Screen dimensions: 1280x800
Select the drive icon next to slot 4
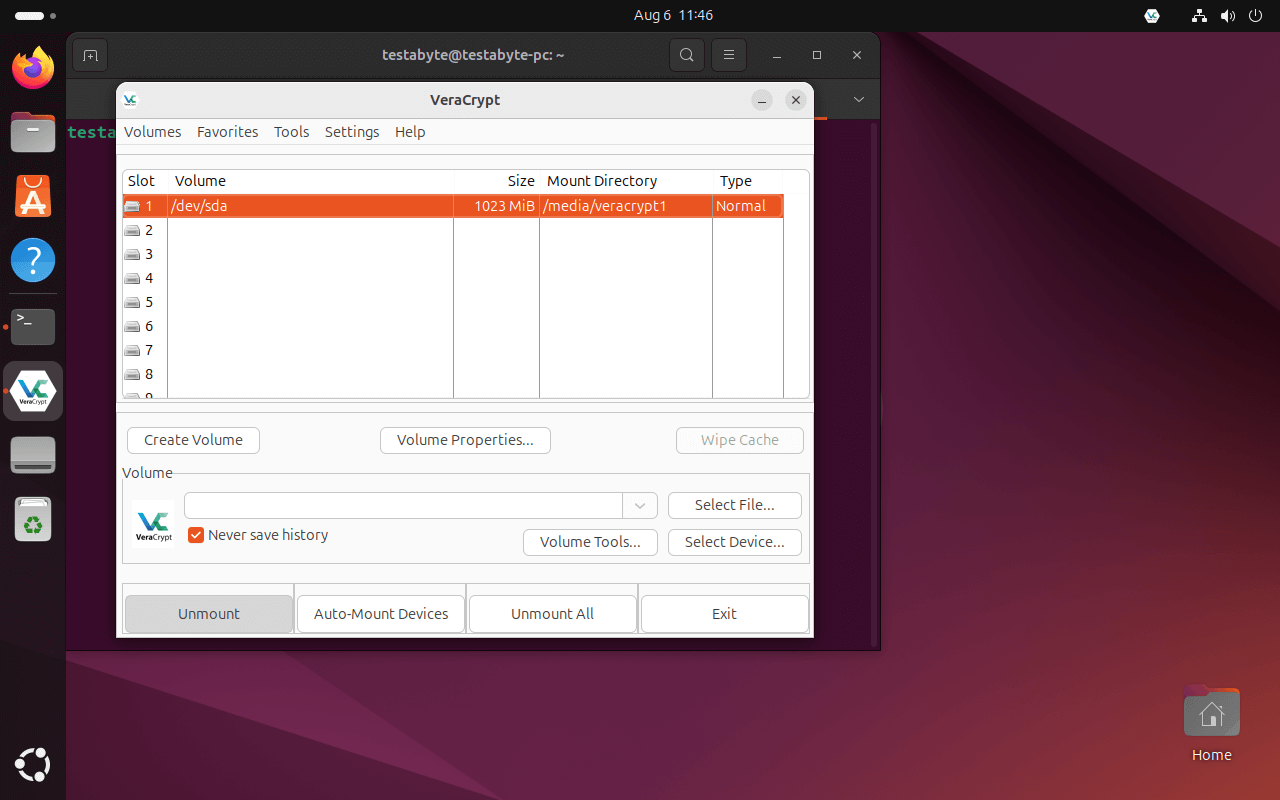coord(133,278)
